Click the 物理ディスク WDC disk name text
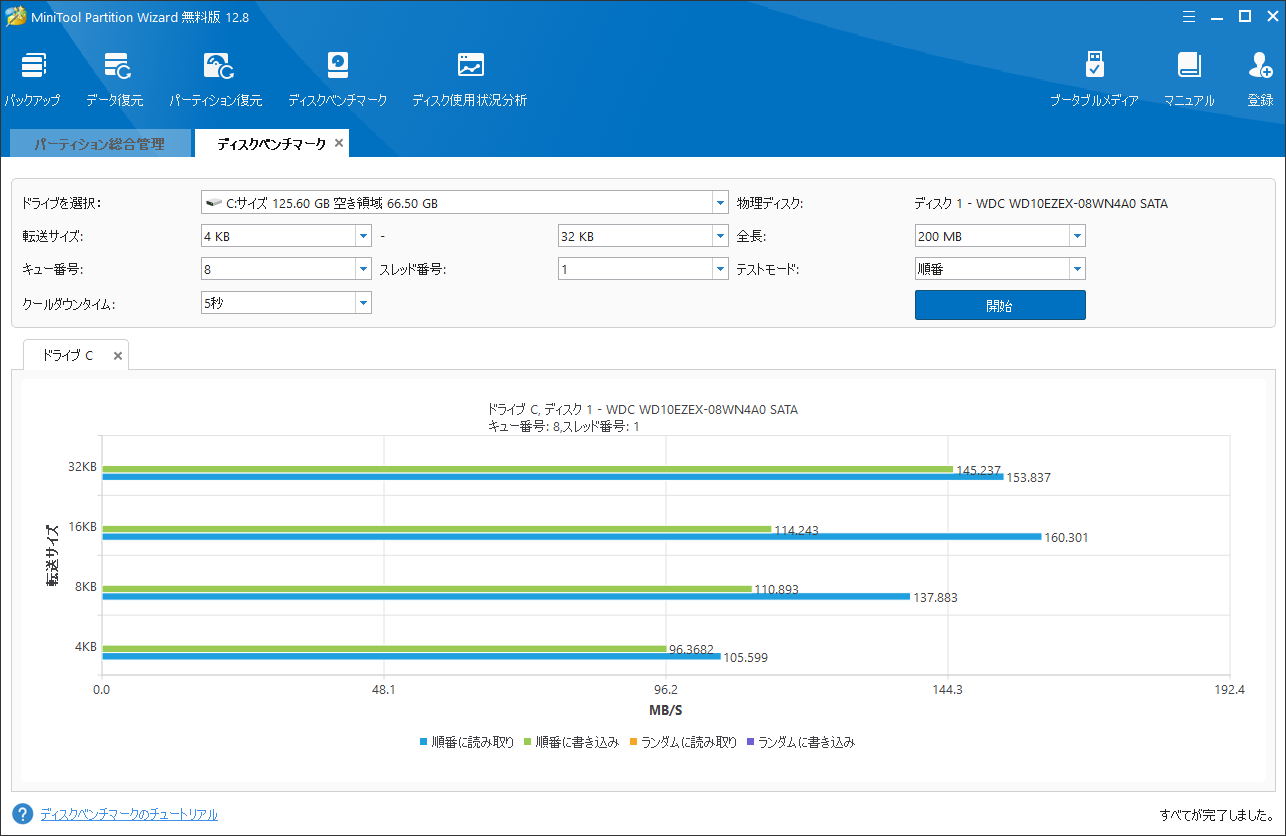Image resolution: width=1286 pixels, height=836 pixels. 1041,203
